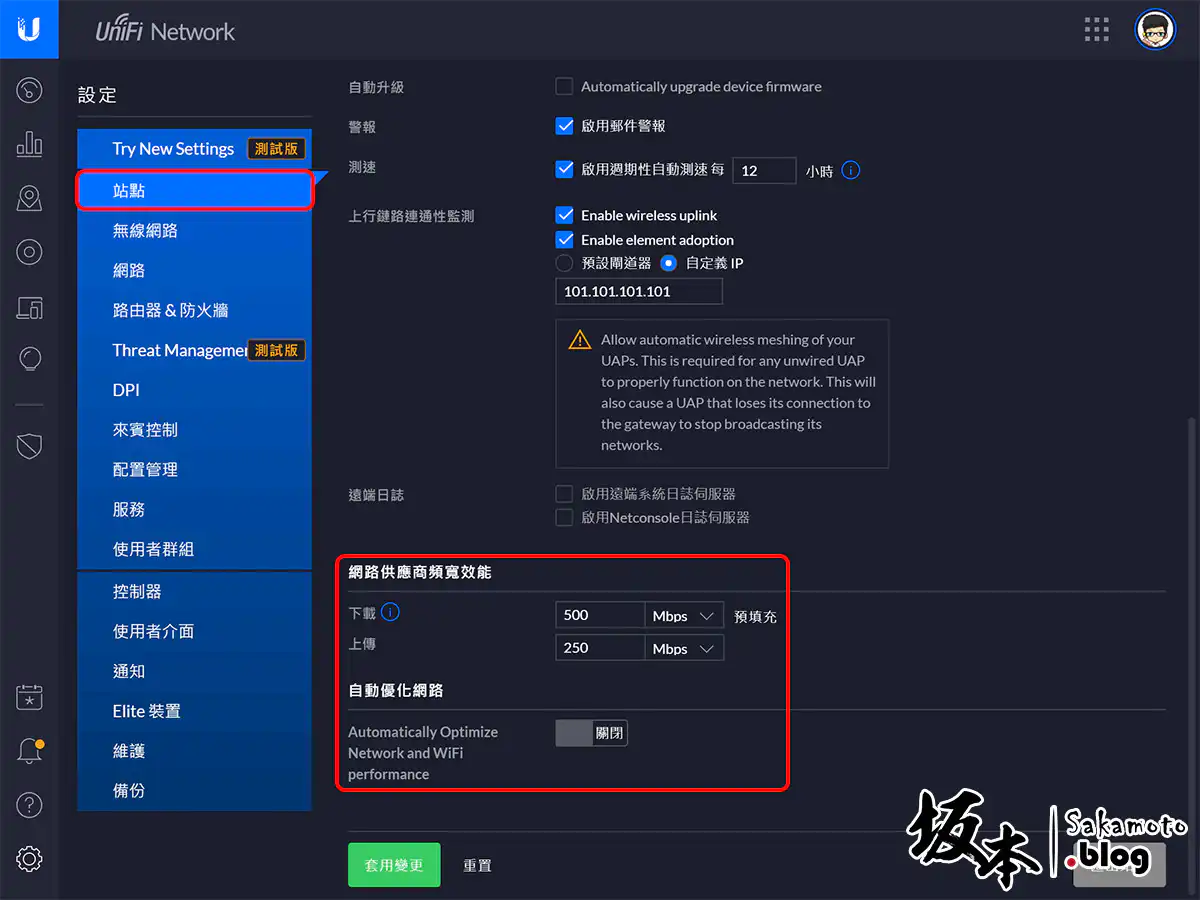
Task: Open the Settings gear icon
Action: pos(29,858)
